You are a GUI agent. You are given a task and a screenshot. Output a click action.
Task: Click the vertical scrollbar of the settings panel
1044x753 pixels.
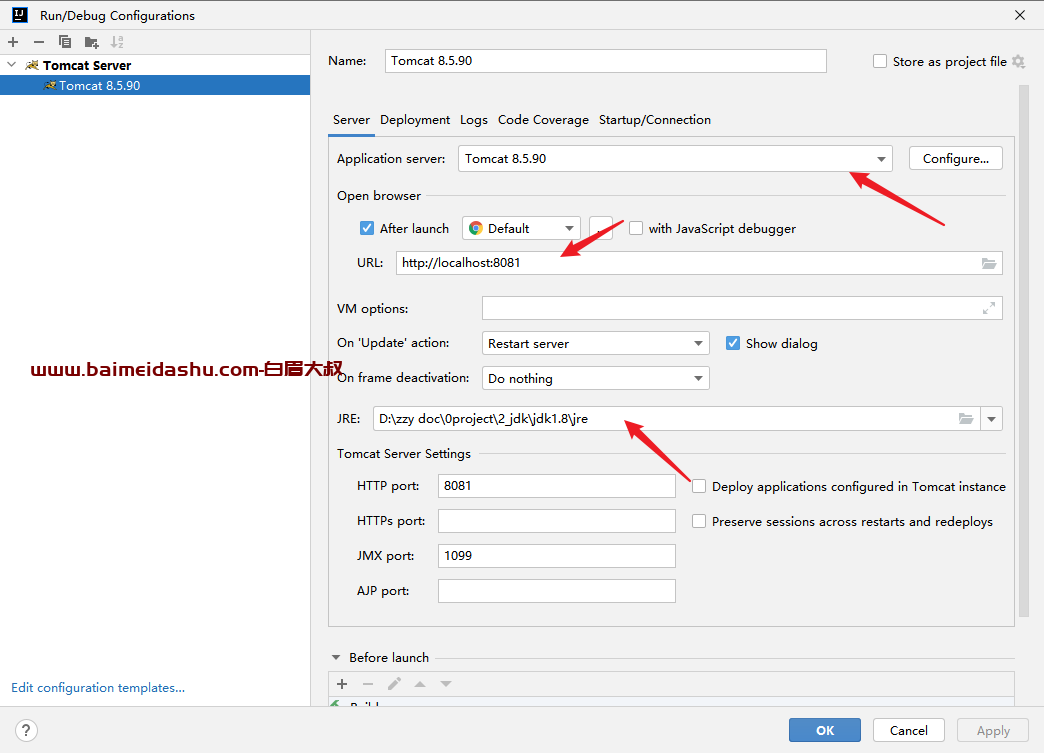[1023, 352]
